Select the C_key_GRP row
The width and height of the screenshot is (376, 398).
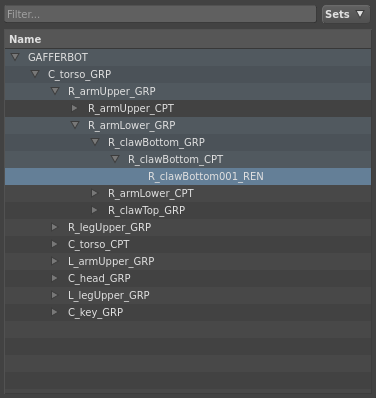188,312
